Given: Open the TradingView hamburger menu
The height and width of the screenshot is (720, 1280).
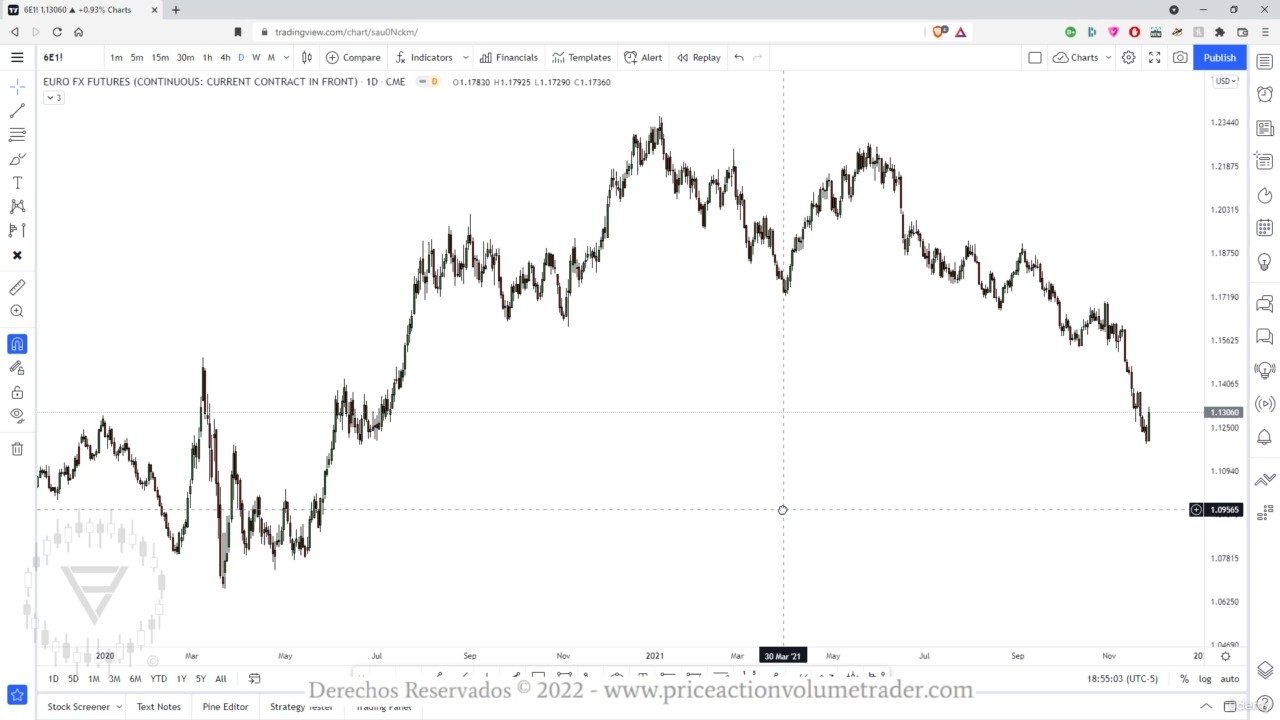Looking at the screenshot, I should (x=17, y=57).
